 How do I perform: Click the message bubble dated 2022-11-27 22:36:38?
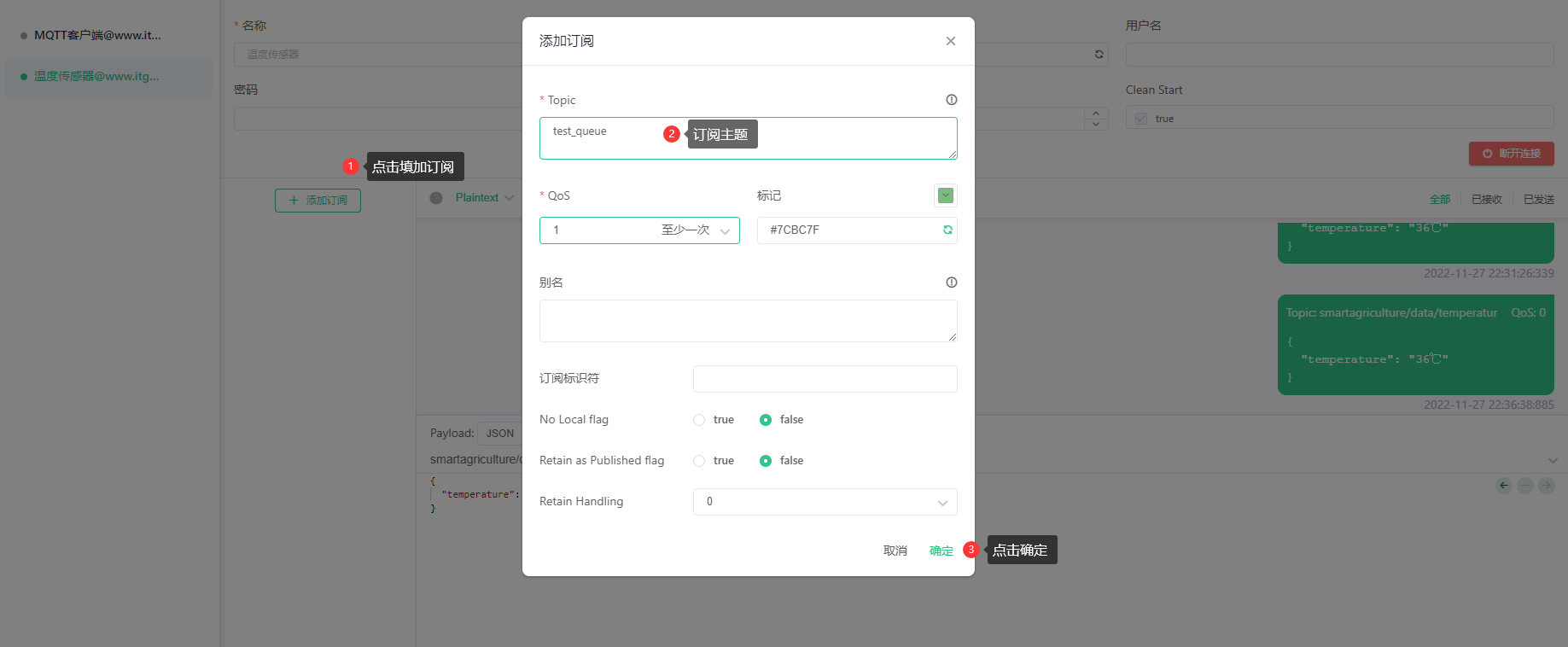point(1416,345)
